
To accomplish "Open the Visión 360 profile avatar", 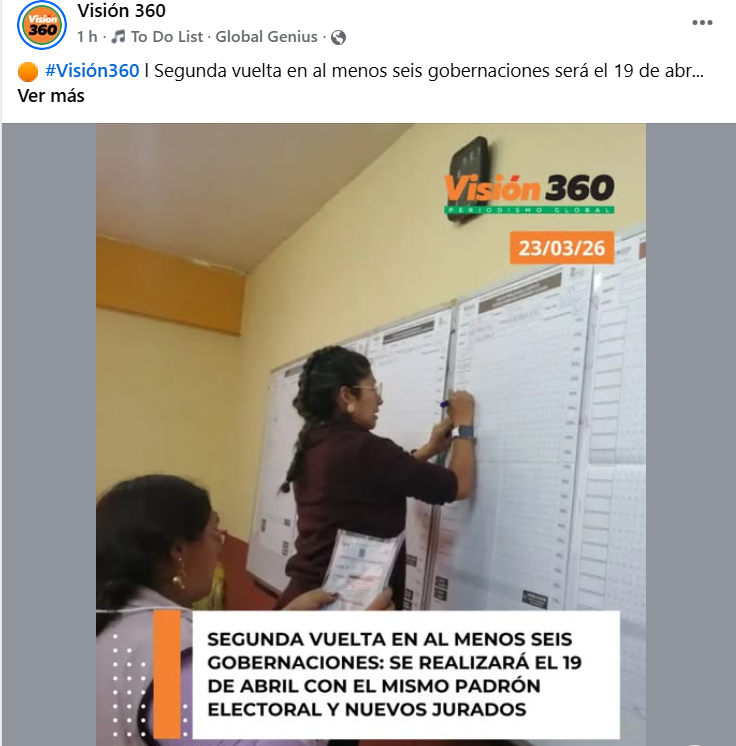I will click(42, 25).
